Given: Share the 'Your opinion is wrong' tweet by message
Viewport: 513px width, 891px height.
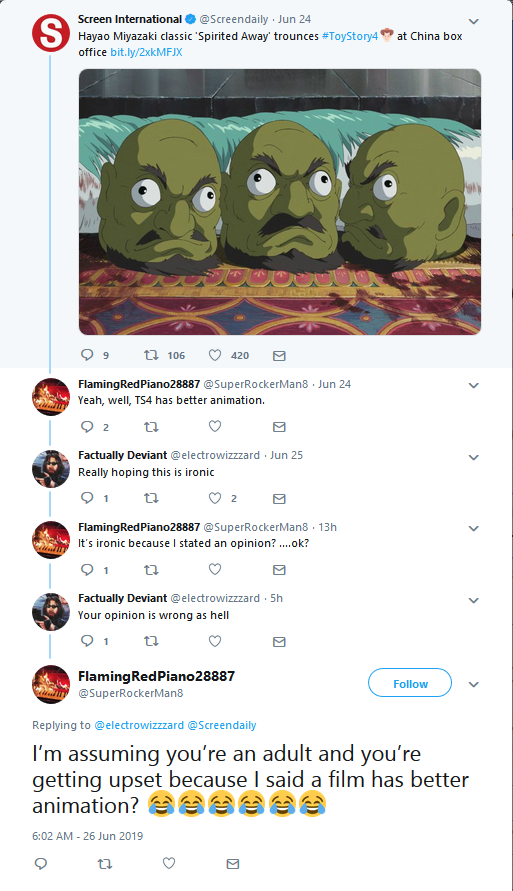Looking at the screenshot, I should click(279, 642).
